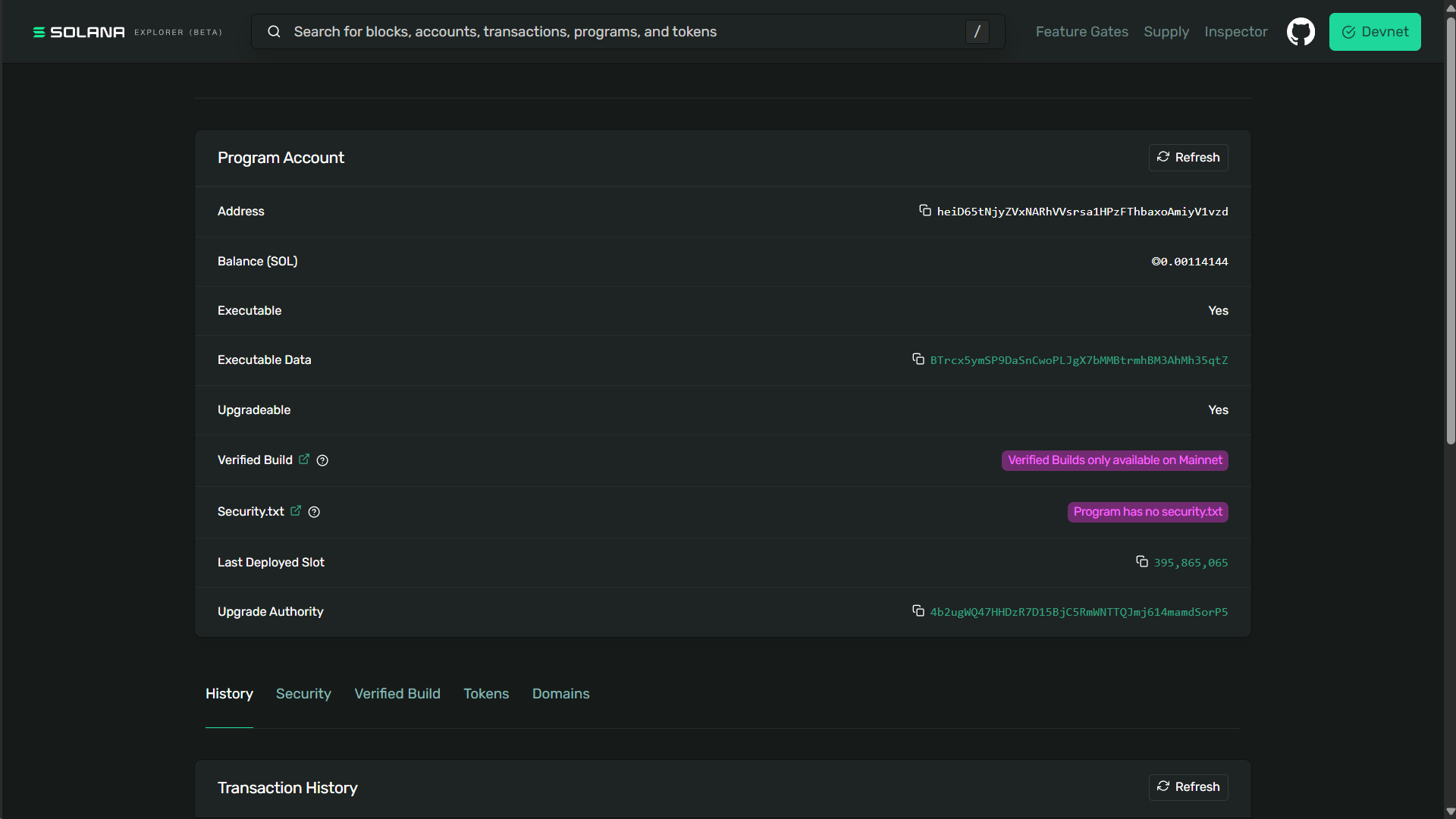Click the scrollbar down arrow
Viewport: 1456px width, 819px height.
(1450, 811)
